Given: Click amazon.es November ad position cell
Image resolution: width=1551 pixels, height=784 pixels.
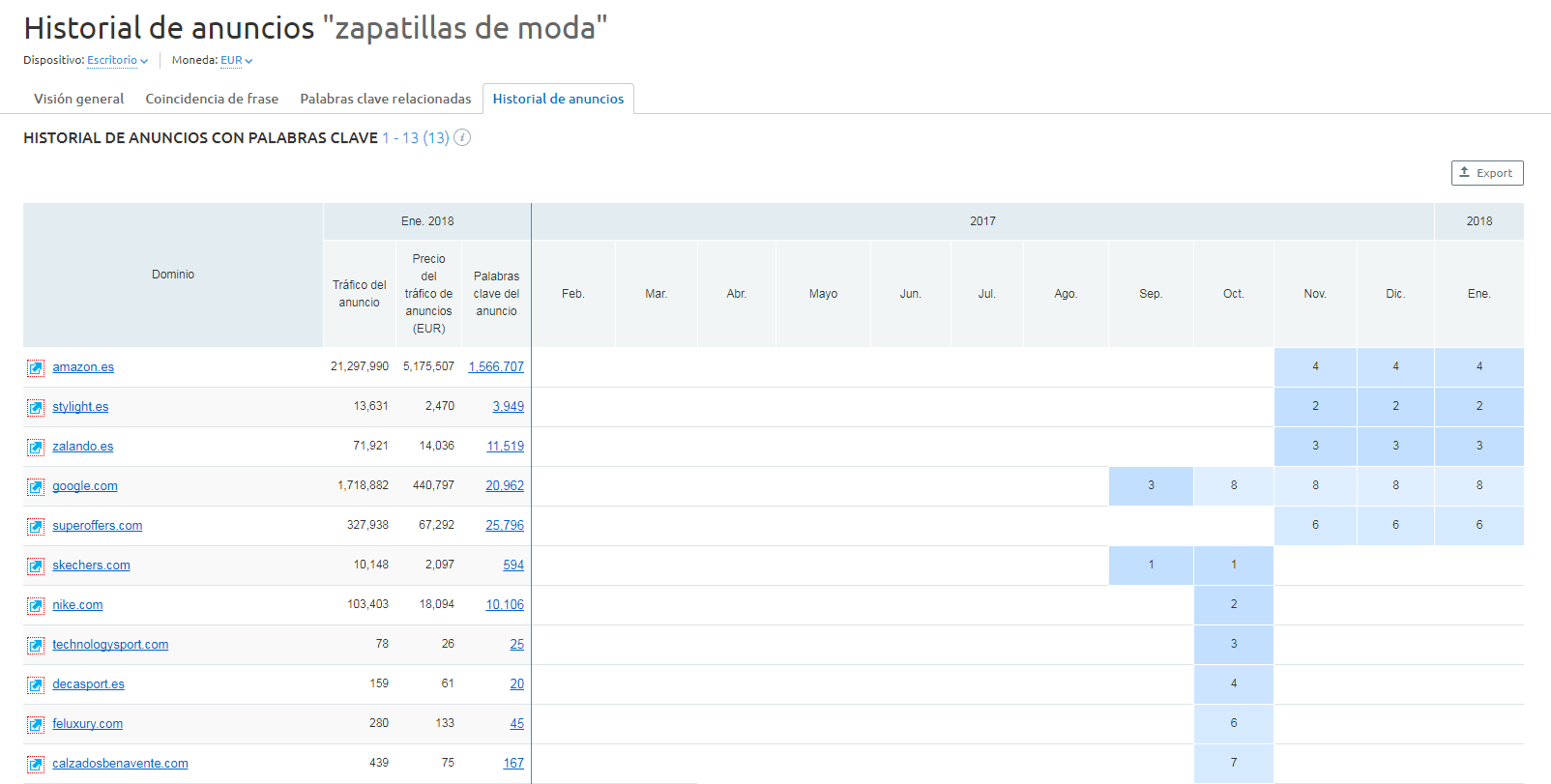Looking at the screenshot, I should click(x=1315, y=367).
